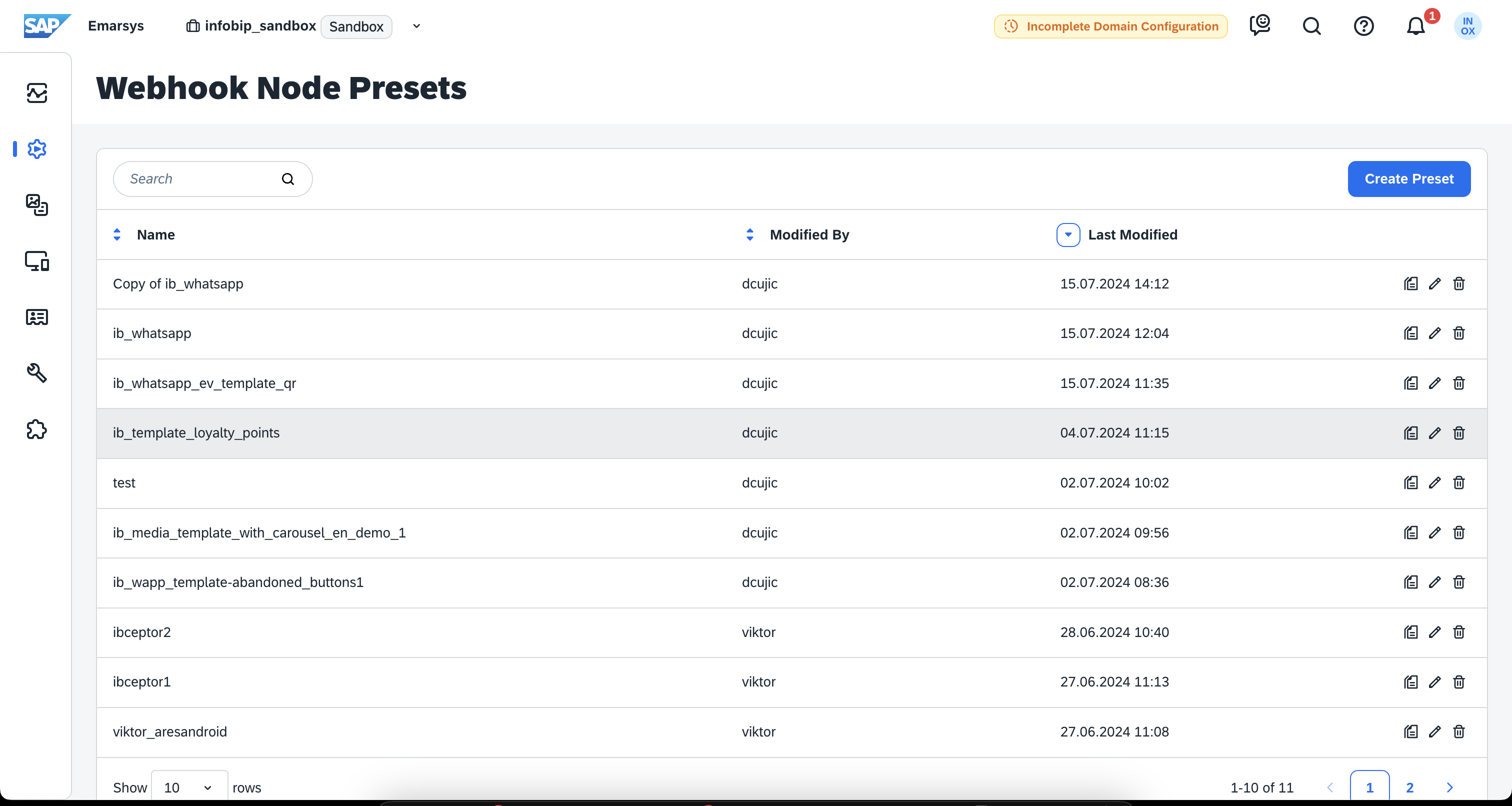
Task: Click the Emarsys product name
Action: pyautogui.click(x=115, y=26)
